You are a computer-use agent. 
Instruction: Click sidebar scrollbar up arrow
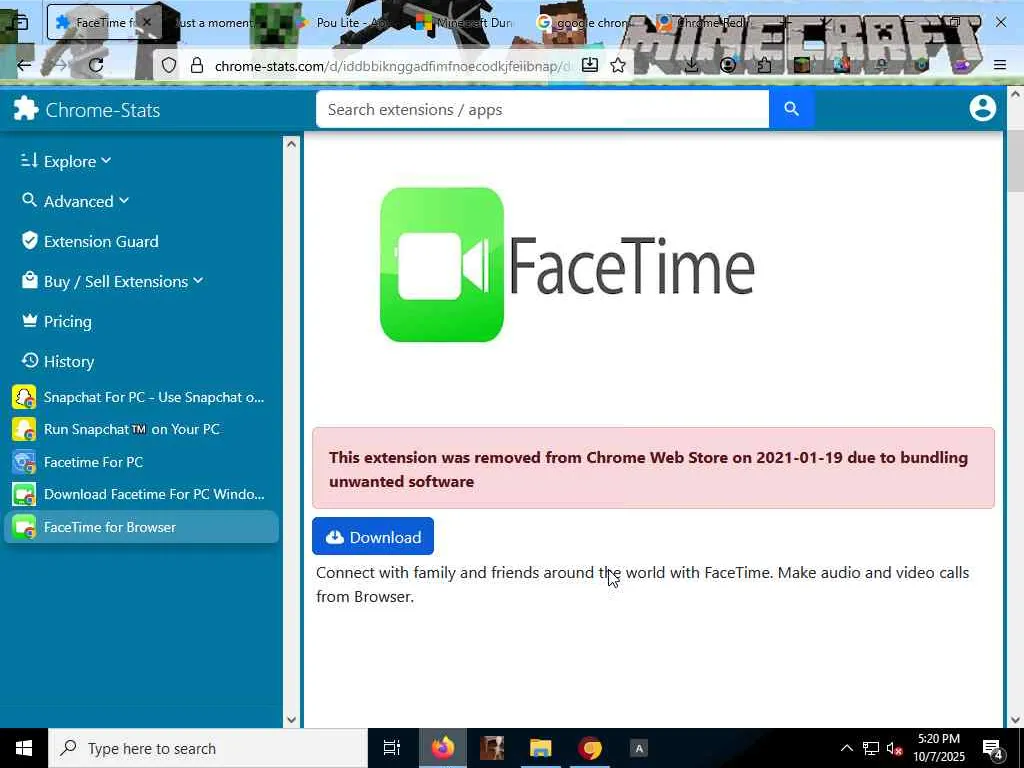291,144
